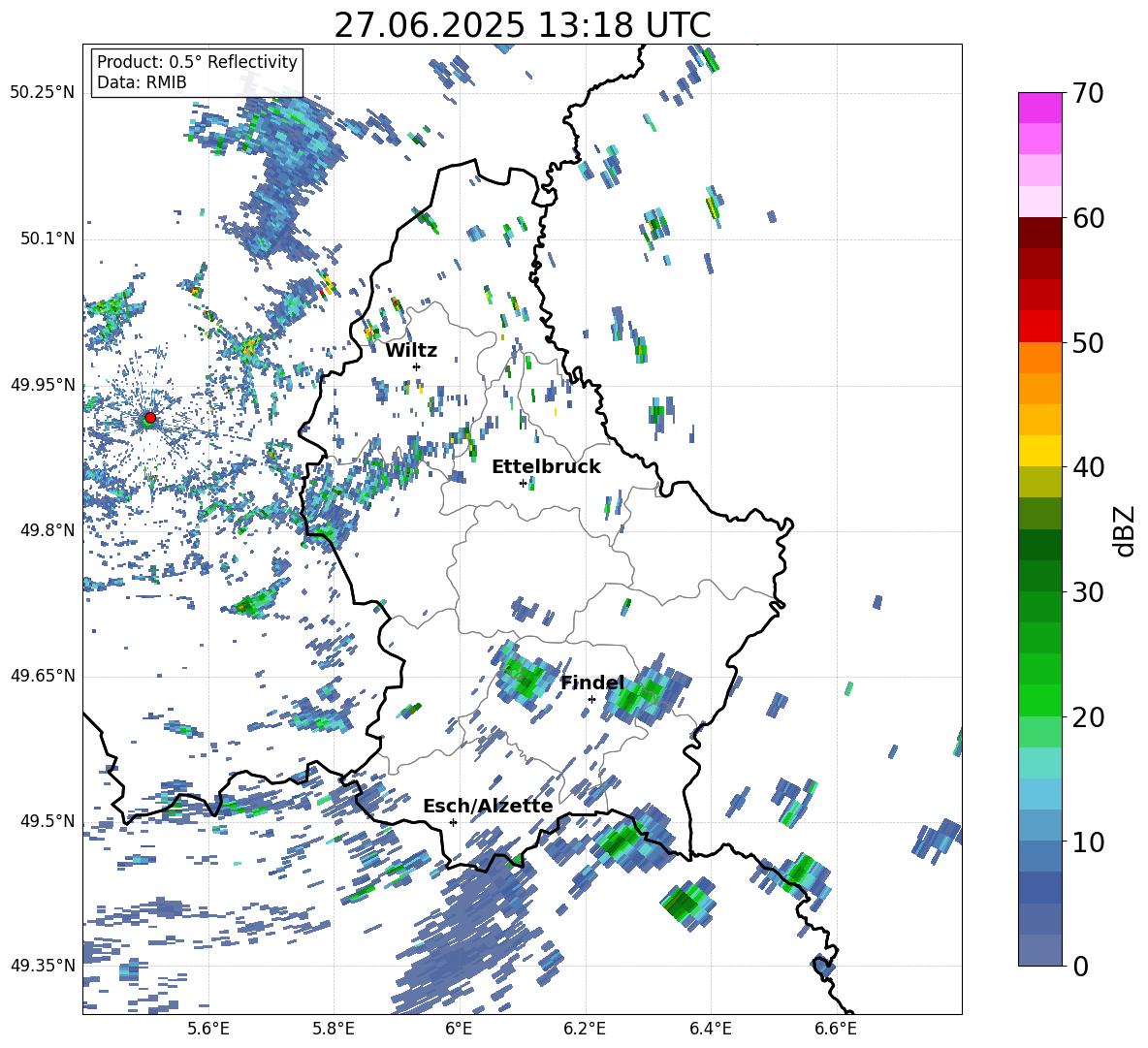
Task: Click the plus marker below Wiltz
Action: tap(417, 366)
